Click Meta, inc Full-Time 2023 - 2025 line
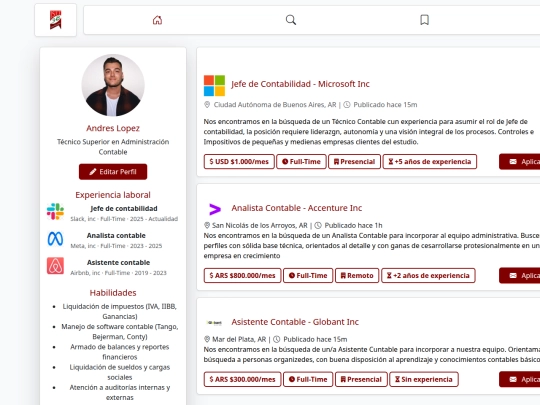The width and height of the screenshot is (540, 405). click(116, 246)
